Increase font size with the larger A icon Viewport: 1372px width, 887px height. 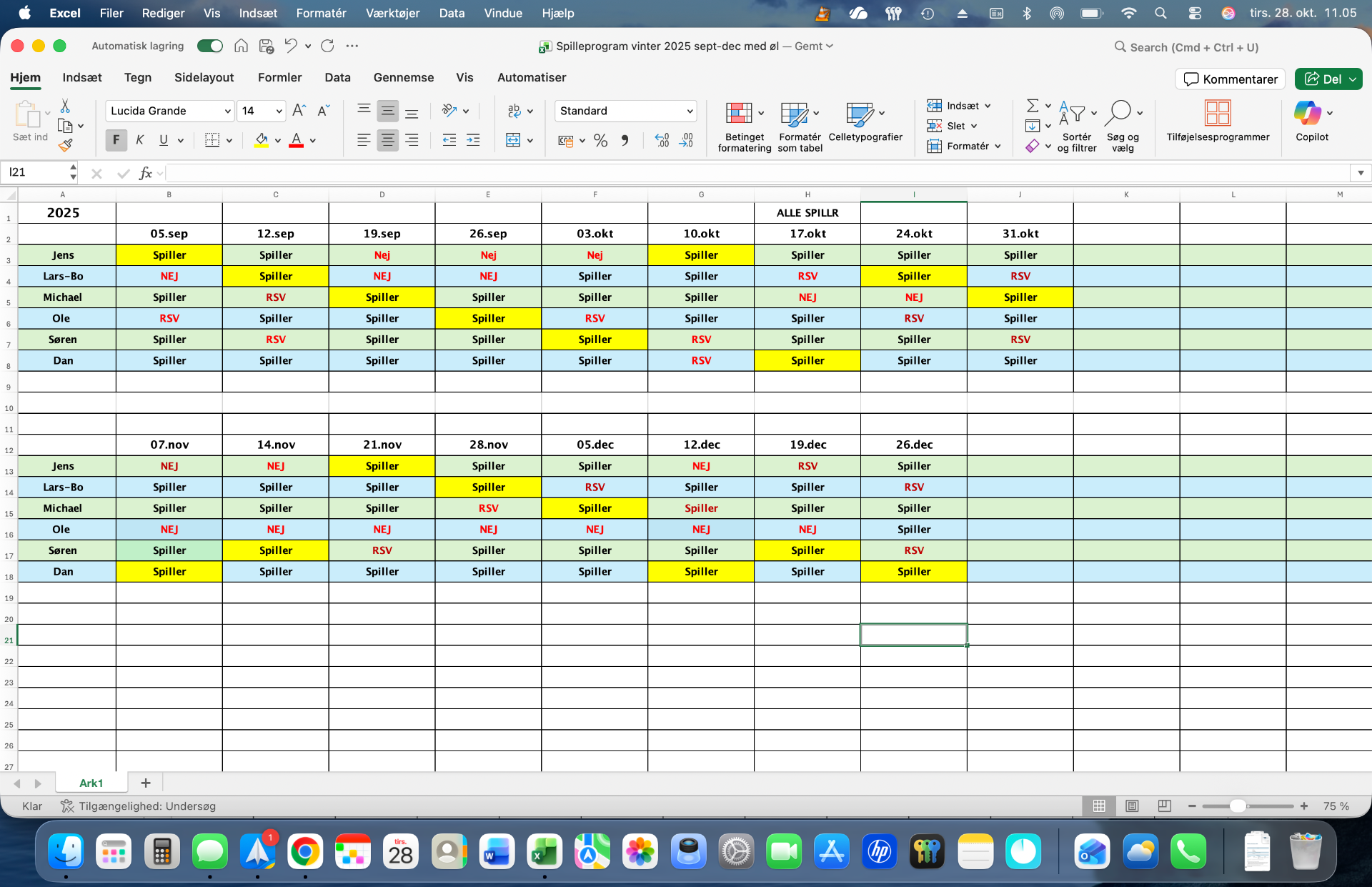[299, 110]
